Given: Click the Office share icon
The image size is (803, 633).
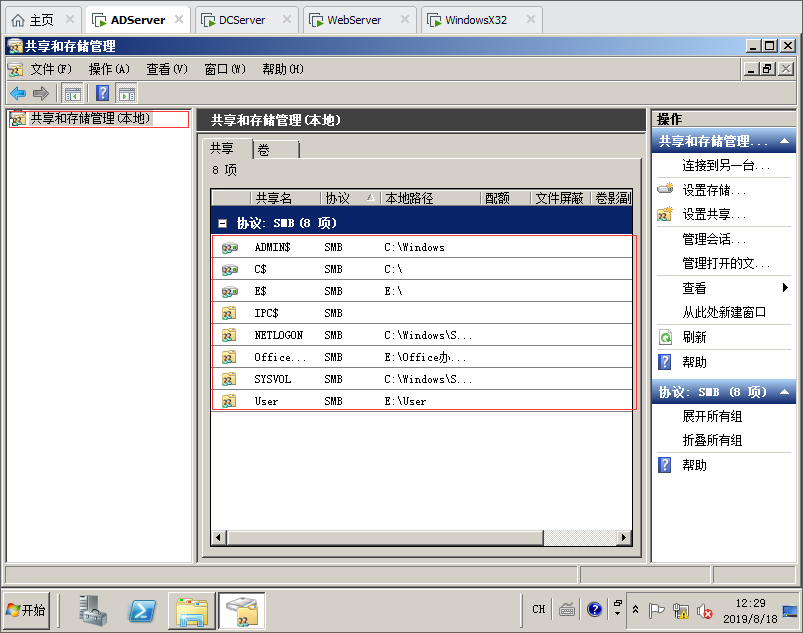Looking at the screenshot, I should tap(229, 357).
